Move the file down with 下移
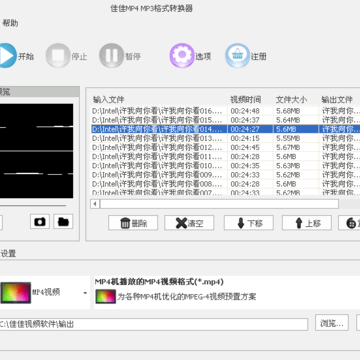360x360 pixels. [x=249, y=223]
